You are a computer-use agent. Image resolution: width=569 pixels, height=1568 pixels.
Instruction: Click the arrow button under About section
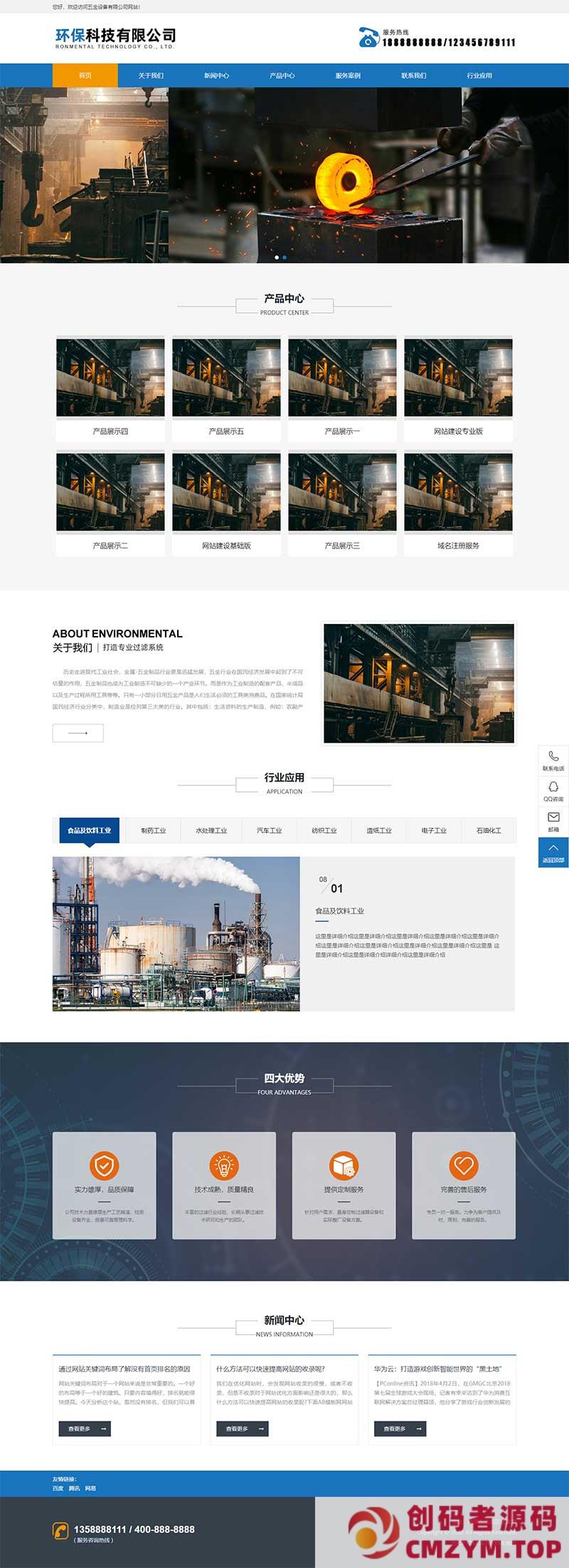[x=78, y=733]
